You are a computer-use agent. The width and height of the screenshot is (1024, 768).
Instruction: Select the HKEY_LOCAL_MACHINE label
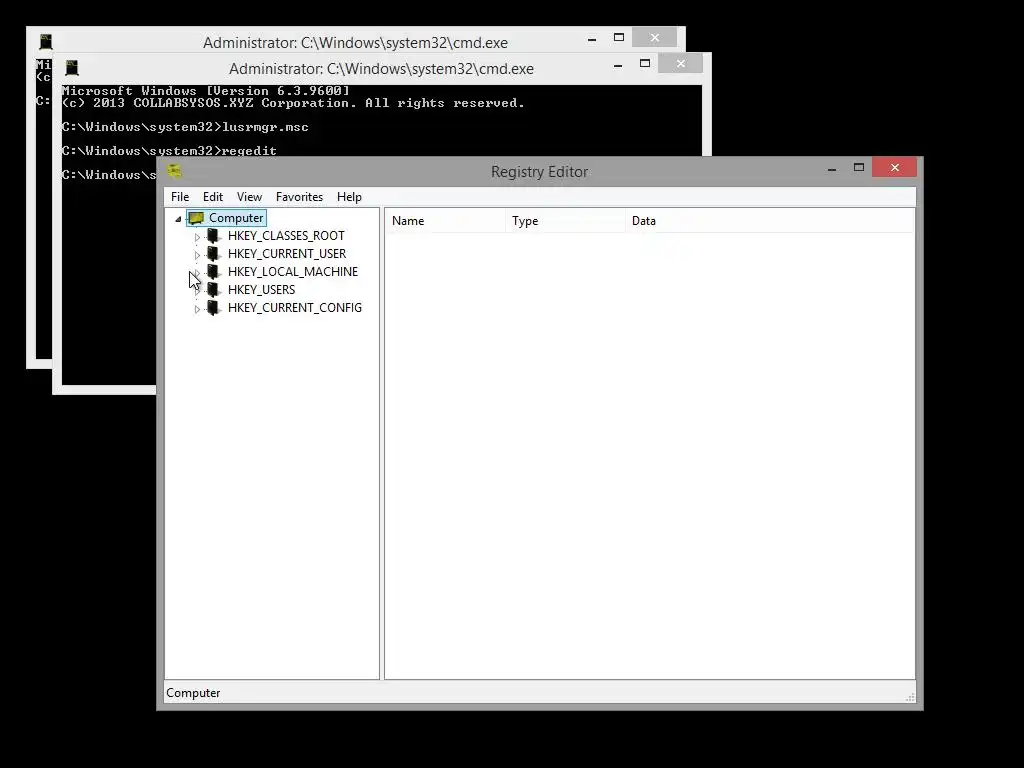293,272
